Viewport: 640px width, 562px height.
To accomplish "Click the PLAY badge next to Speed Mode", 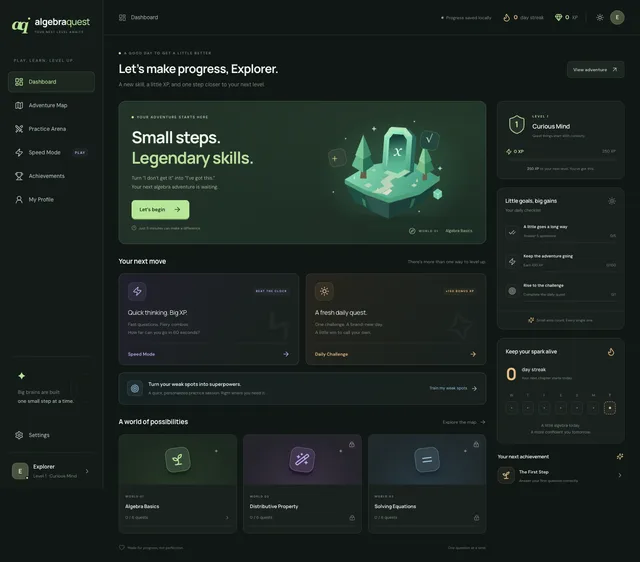I will coord(80,153).
